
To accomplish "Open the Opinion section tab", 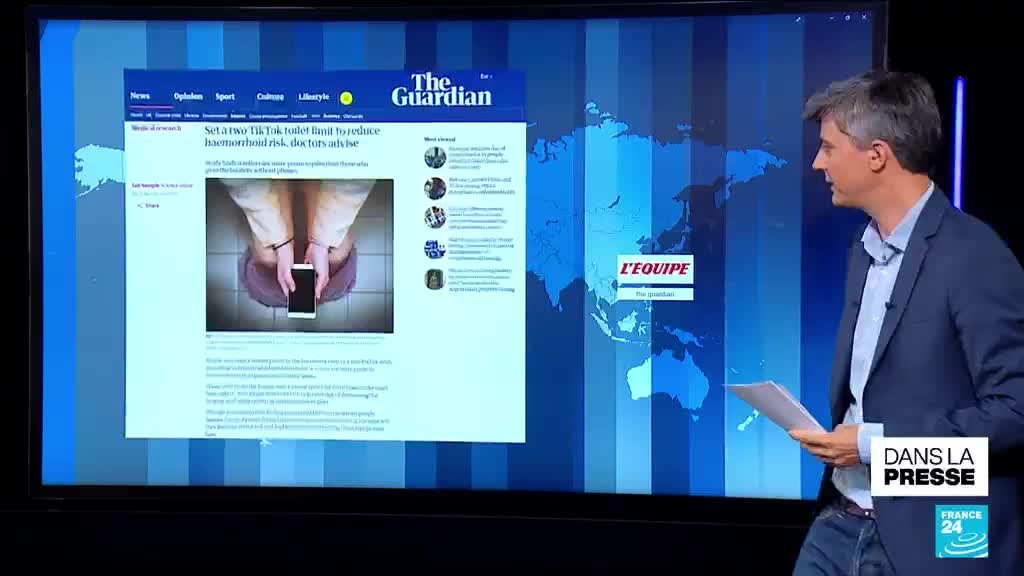I will (x=188, y=96).
